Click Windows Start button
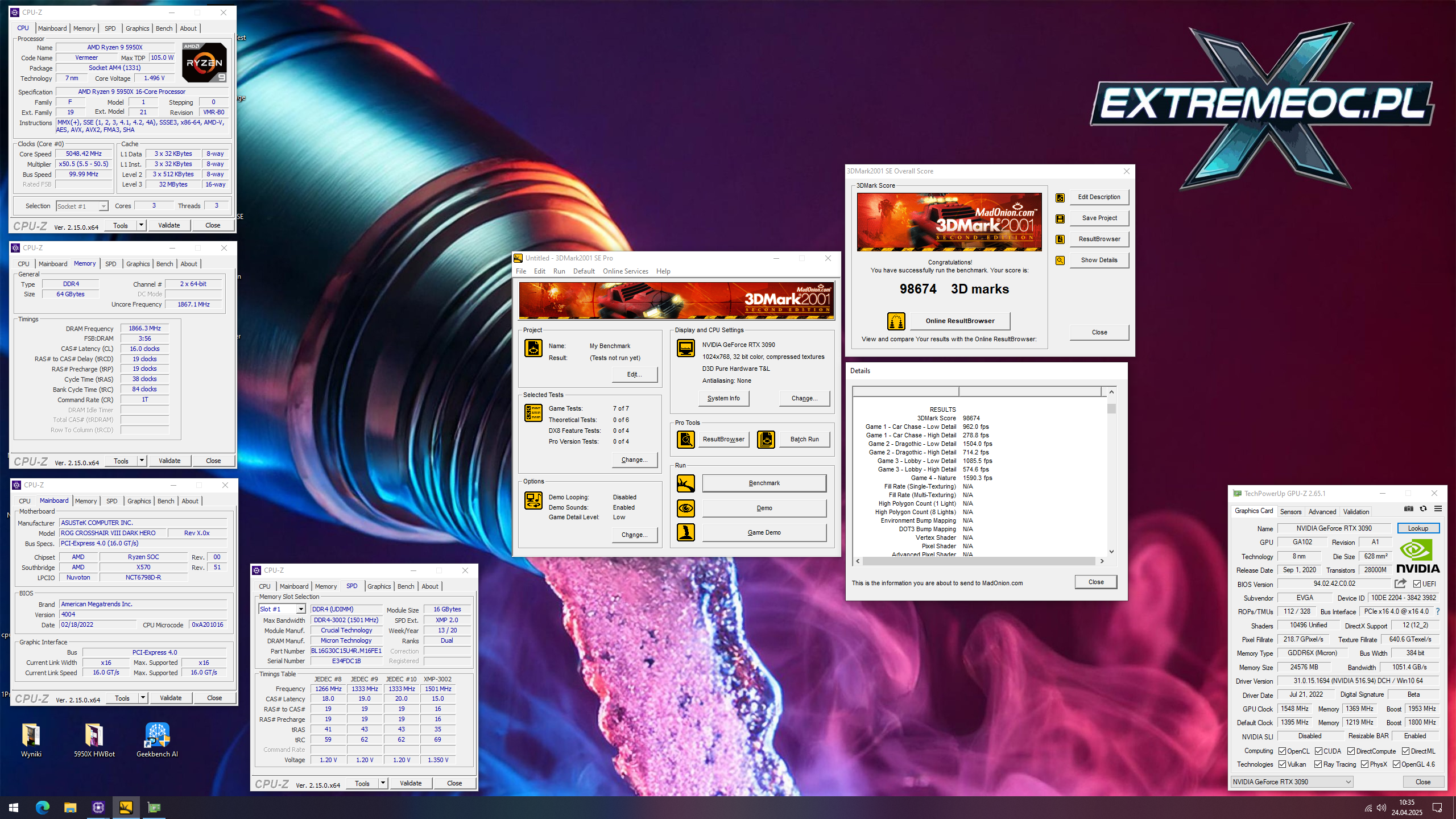The height and width of the screenshot is (819, 1456). [x=14, y=807]
